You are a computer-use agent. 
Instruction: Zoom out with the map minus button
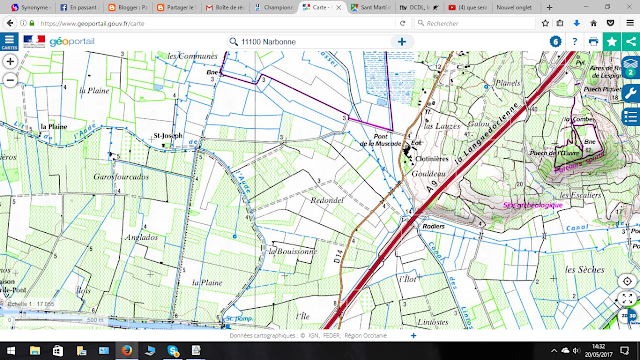[x=10, y=80]
